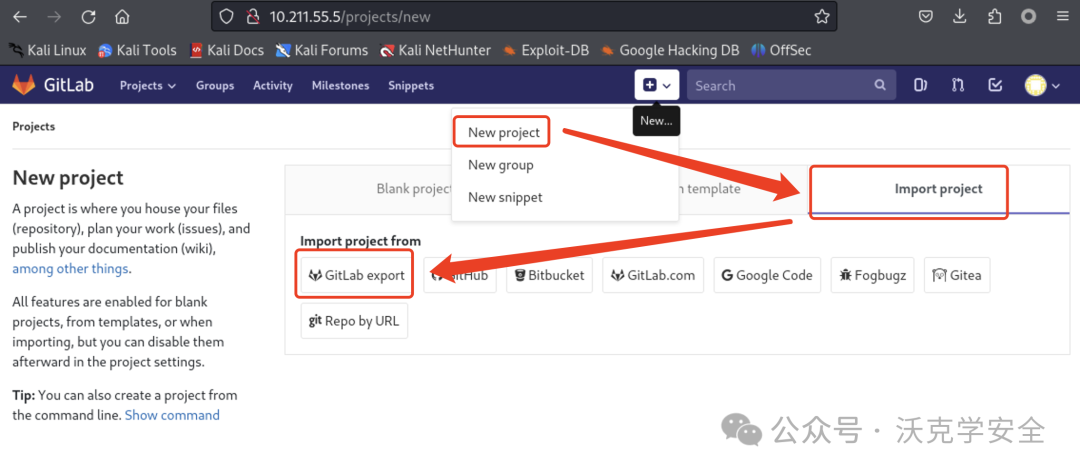
Task: Select GitLab.com import option
Action: [654, 276]
